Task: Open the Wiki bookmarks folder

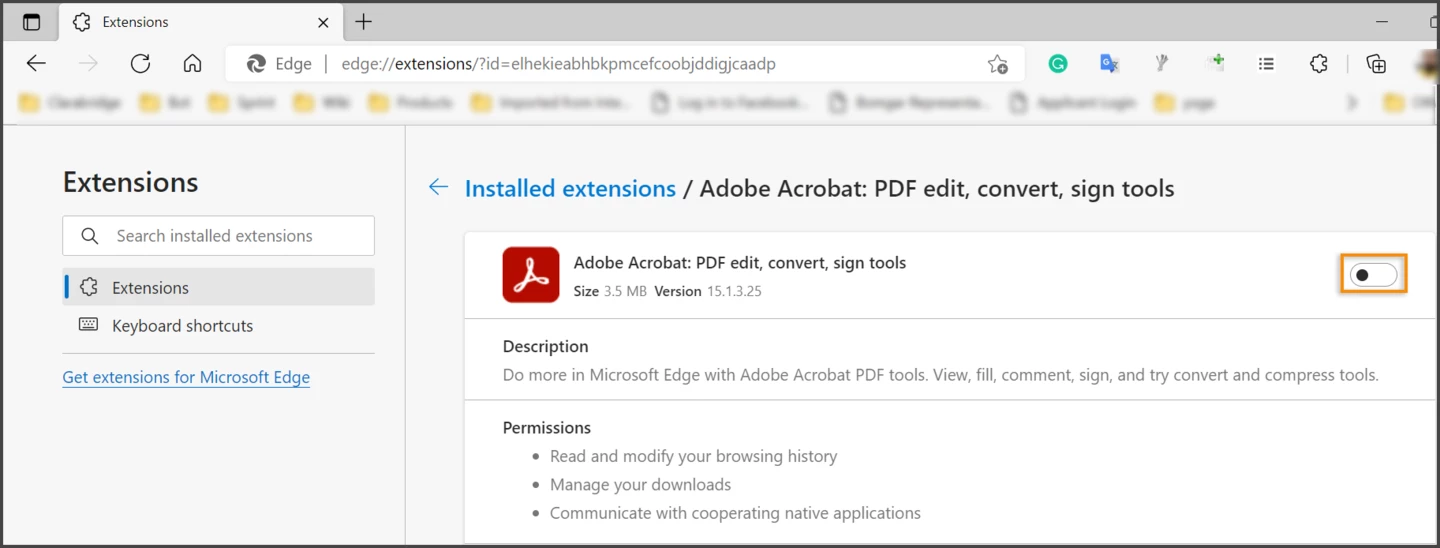Action: pos(322,102)
